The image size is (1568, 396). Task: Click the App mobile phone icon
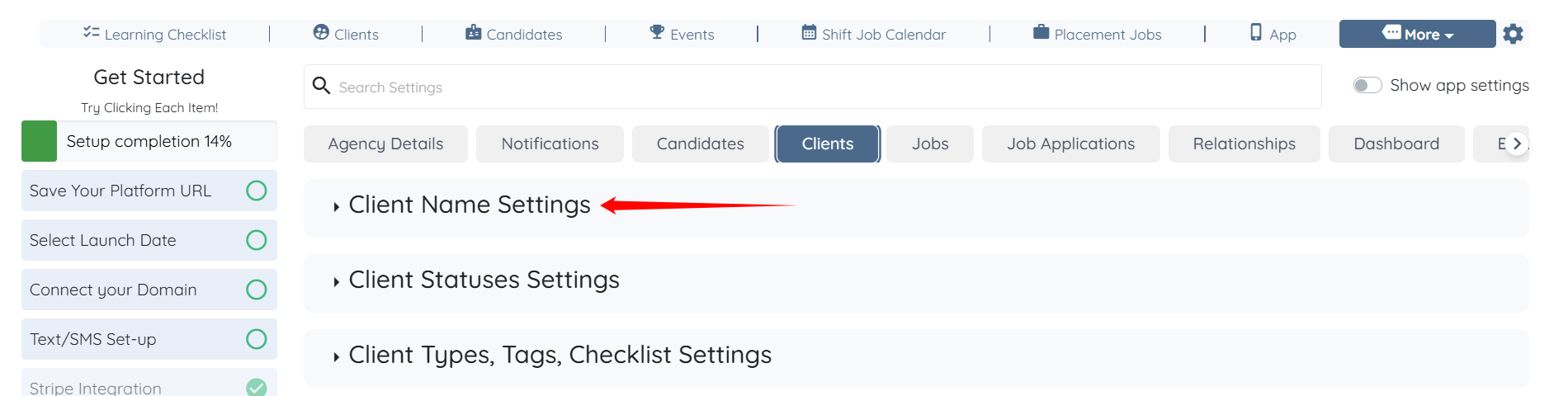1256,33
